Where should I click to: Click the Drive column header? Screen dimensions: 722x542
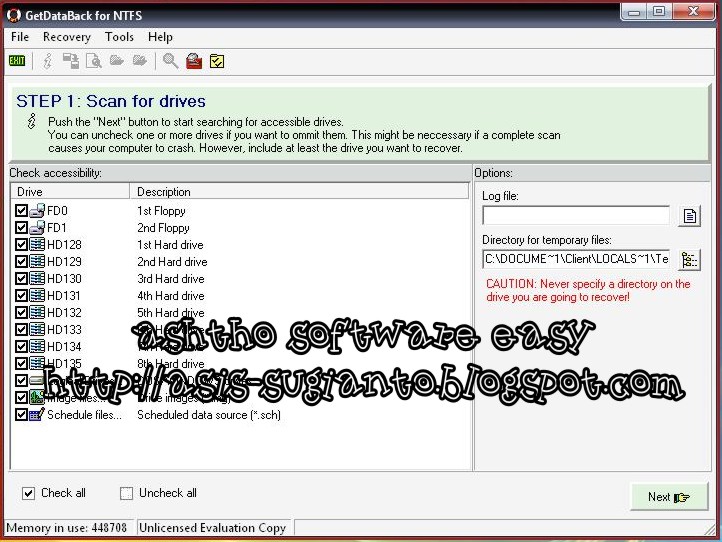click(70, 192)
